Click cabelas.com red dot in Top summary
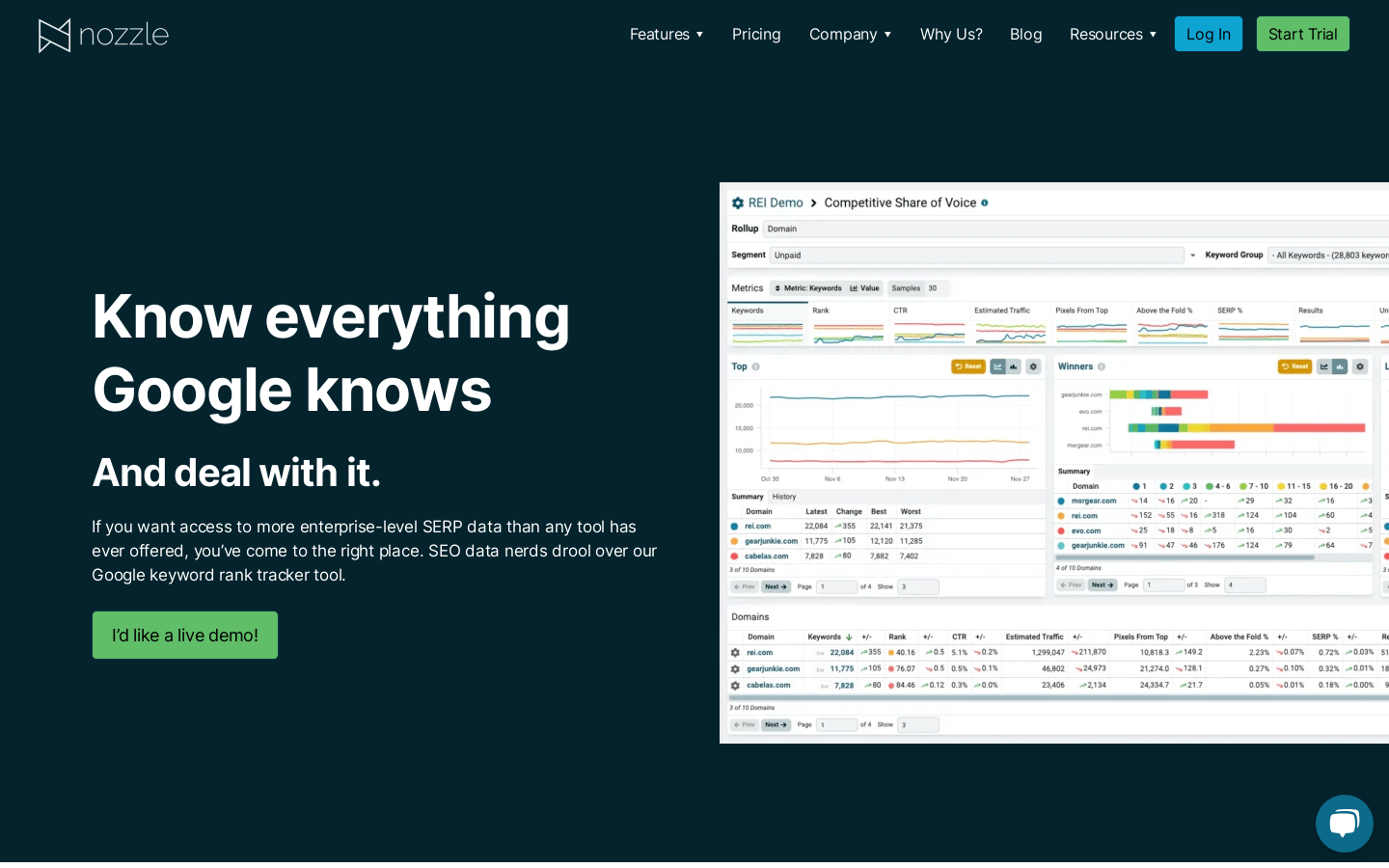 [x=735, y=556]
